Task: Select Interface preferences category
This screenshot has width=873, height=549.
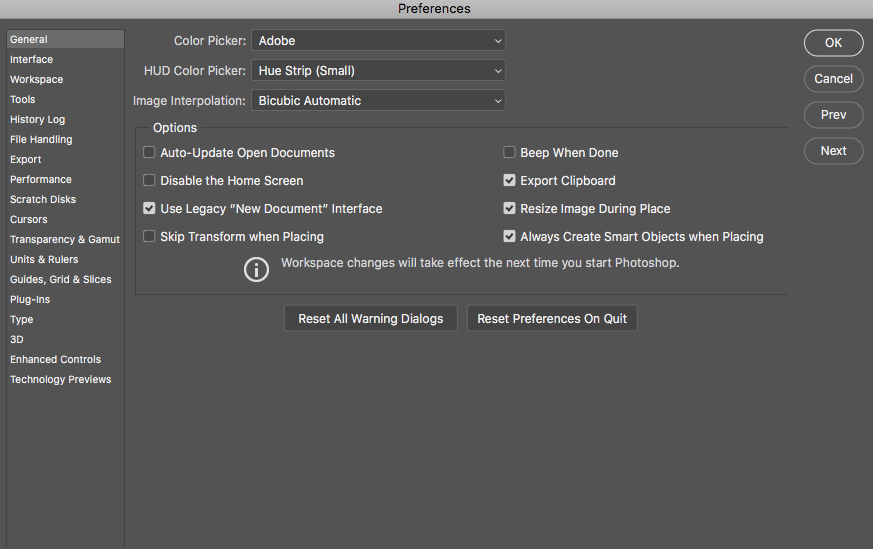Action: tap(32, 60)
